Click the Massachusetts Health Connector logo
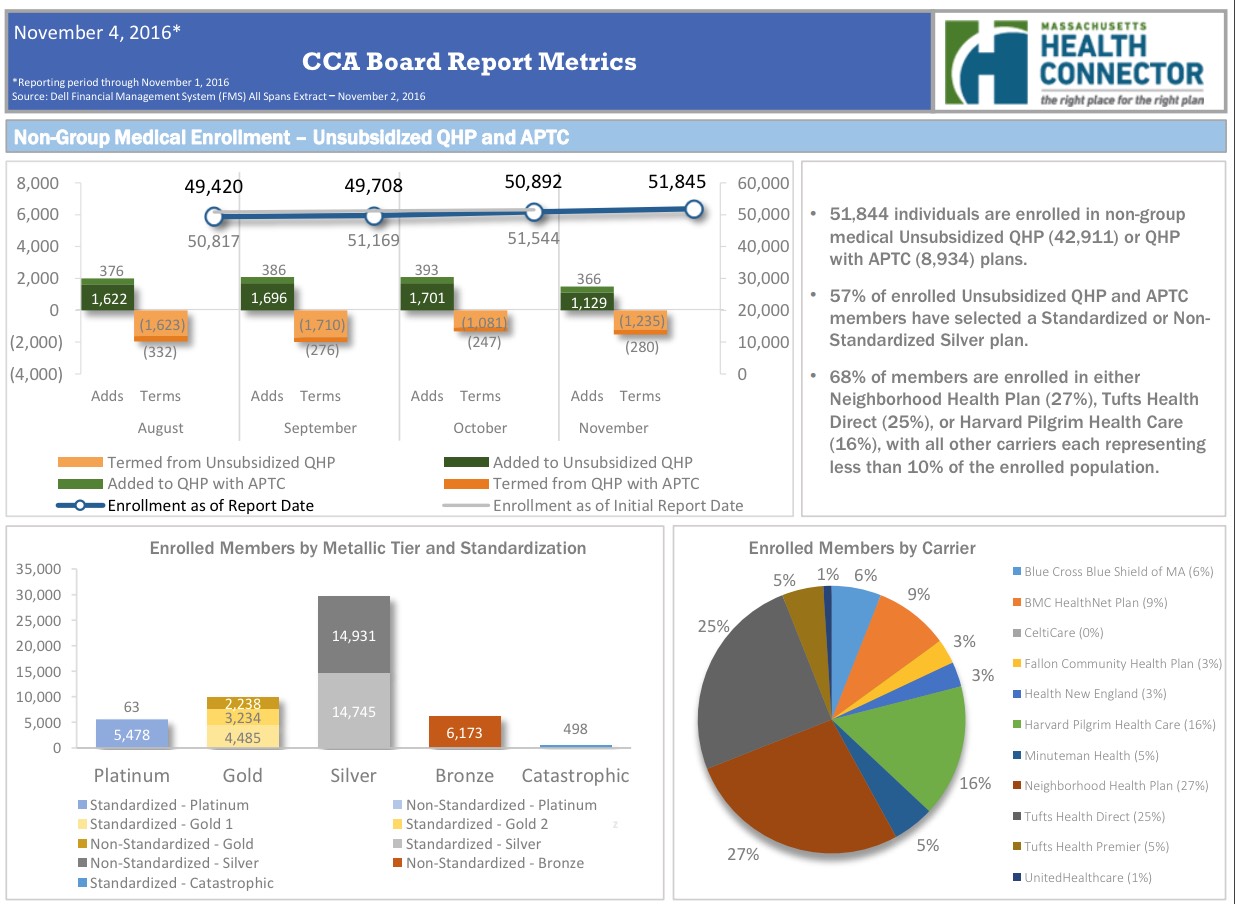 click(x=1078, y=62)
